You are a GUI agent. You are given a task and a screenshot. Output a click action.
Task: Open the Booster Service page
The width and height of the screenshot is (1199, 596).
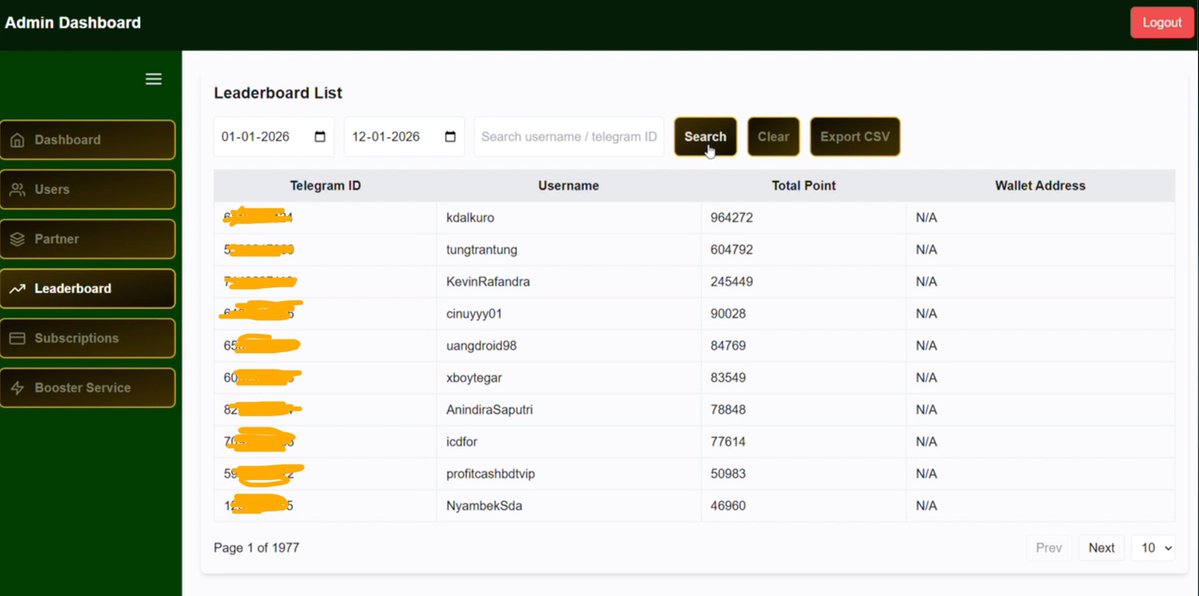click(87, 388)
